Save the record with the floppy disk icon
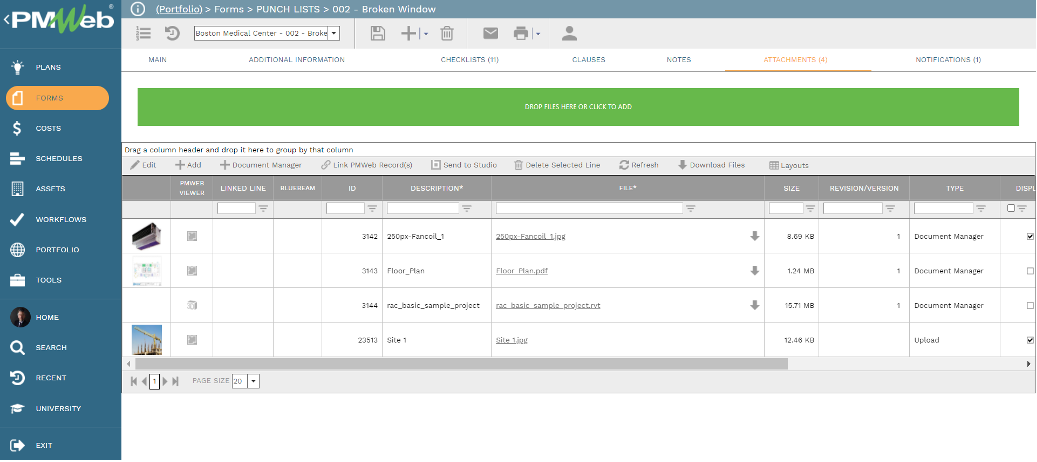1037x462 pixels. click(378, 34)
